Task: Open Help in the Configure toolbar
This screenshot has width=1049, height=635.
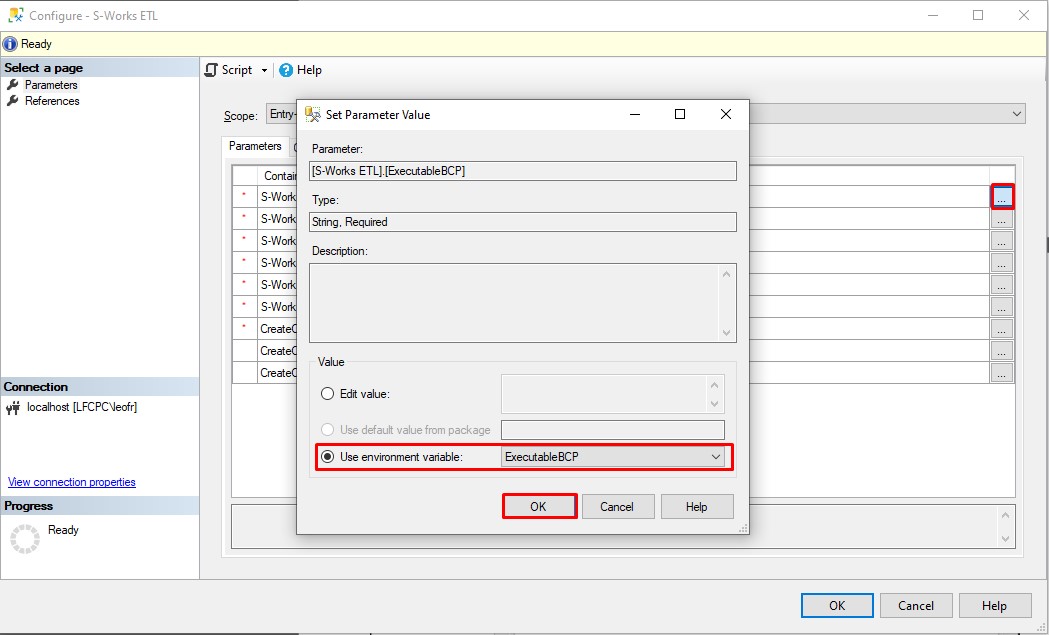Action: pyautogui.click(x=300, y=70)
